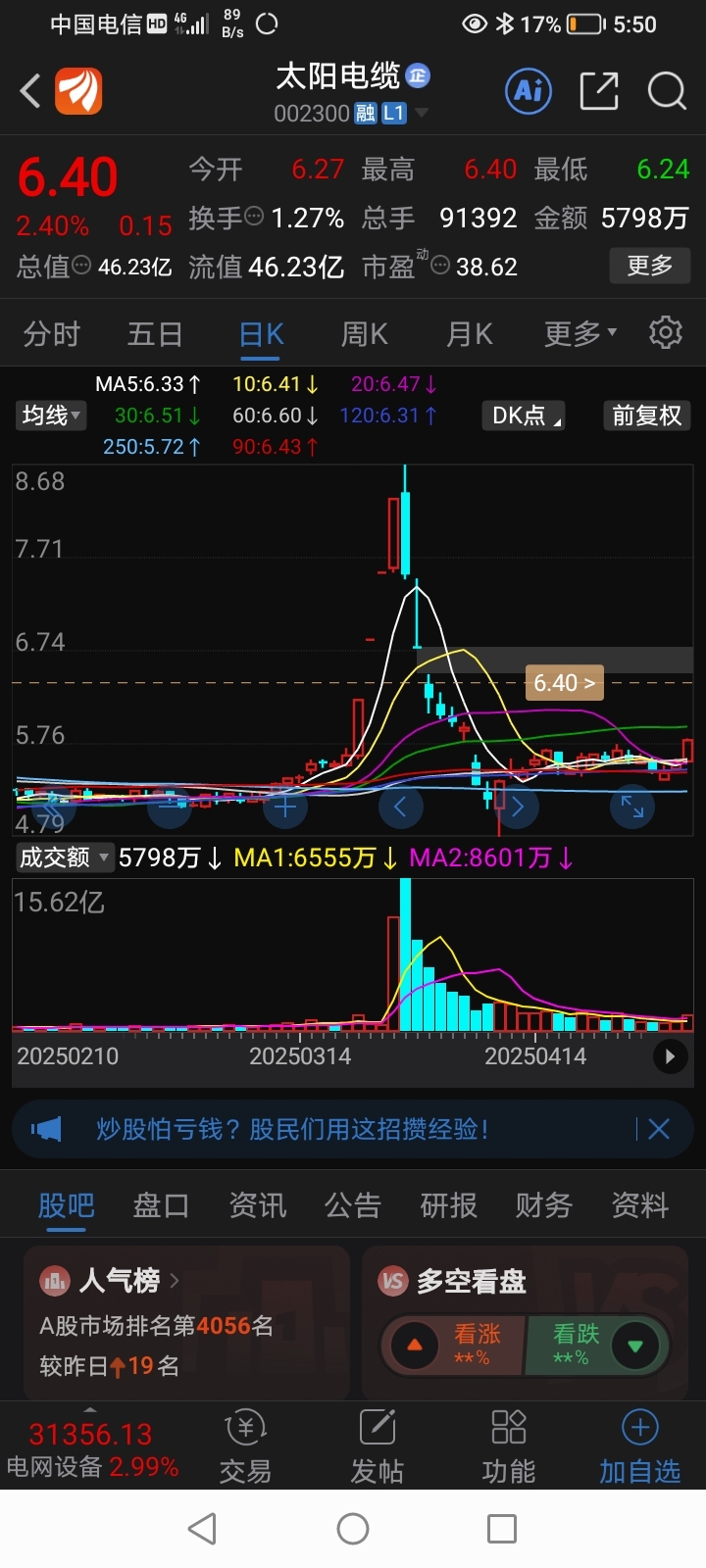This screenshot has height=1568, width=706.
Task: Tap the 市盈 38.62 value
Action: [x=486, y=267]
